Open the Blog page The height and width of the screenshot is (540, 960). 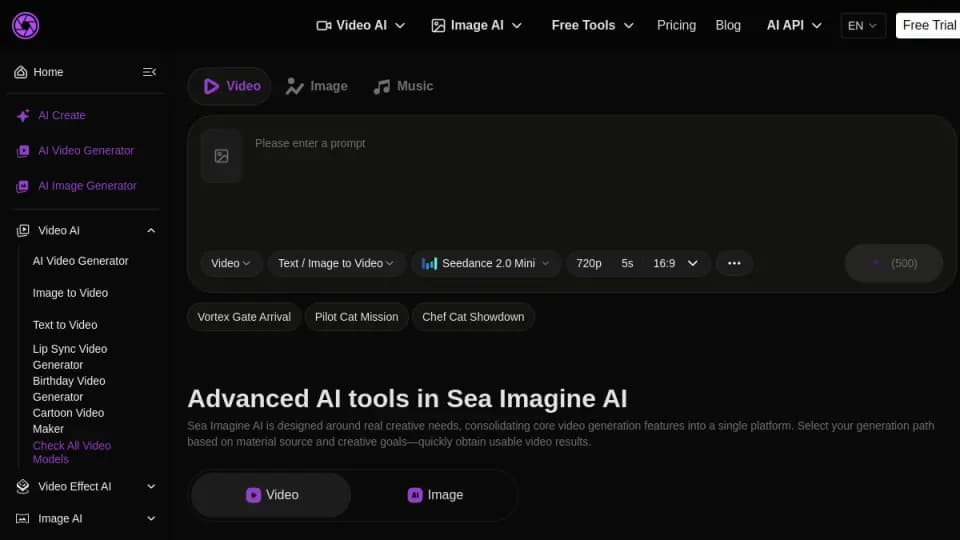pos(728,26)
